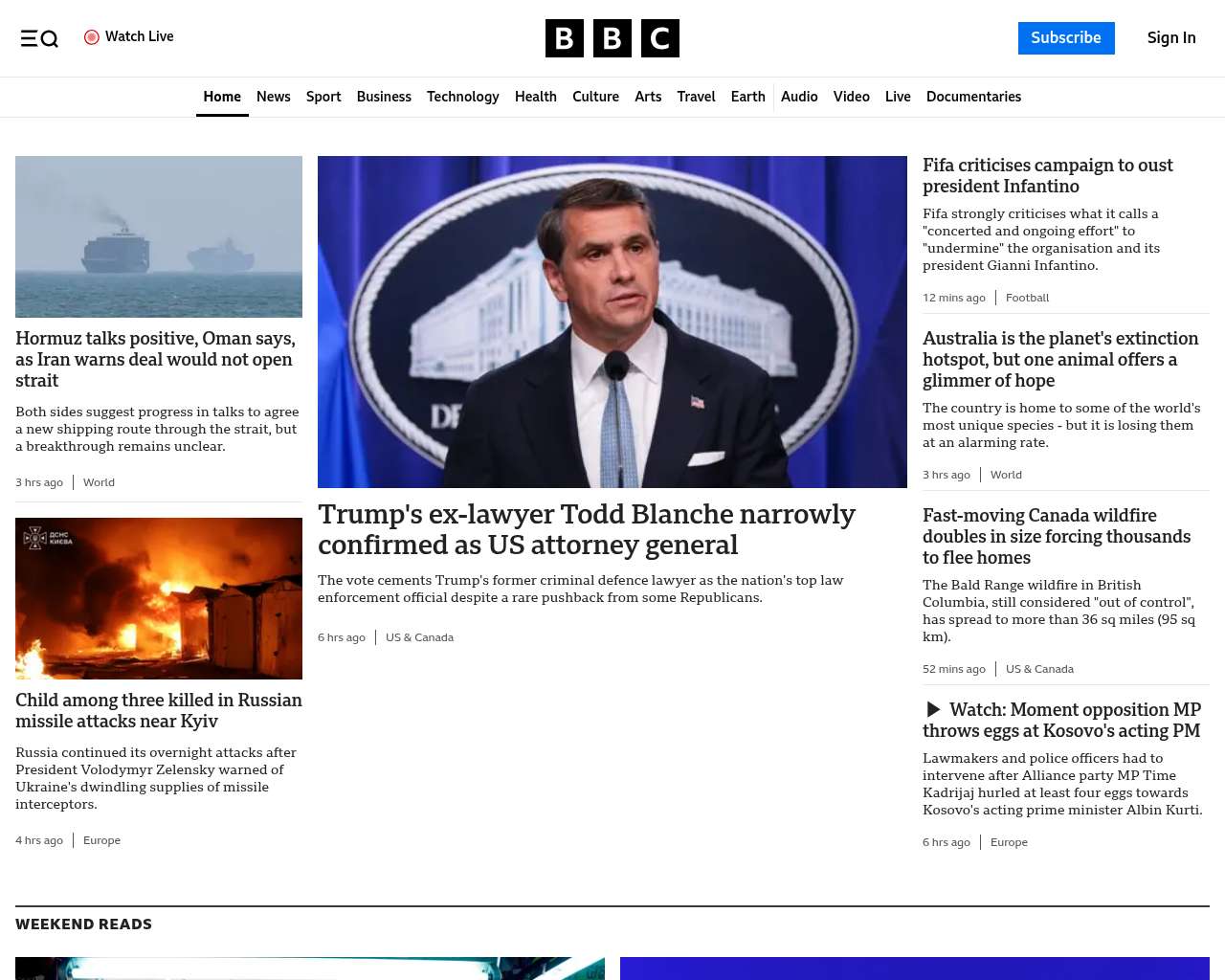Image resolution: width=1225 pixels, height=980 pixels.
Task: Click US & Canada tag under Blanche story
Action: pos(419,637)
